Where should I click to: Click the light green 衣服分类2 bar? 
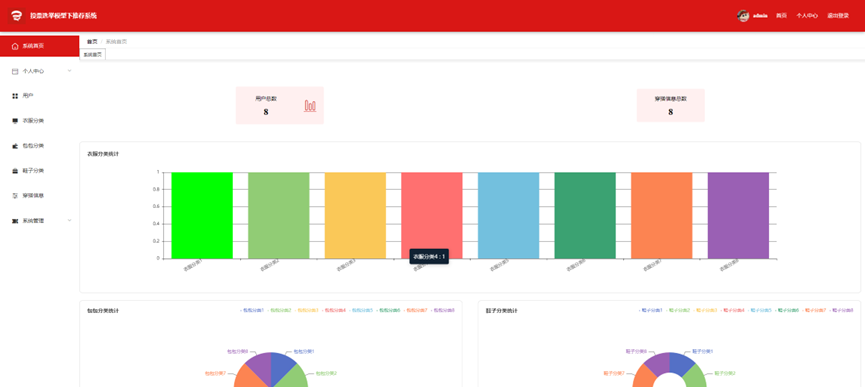(279, 216)
